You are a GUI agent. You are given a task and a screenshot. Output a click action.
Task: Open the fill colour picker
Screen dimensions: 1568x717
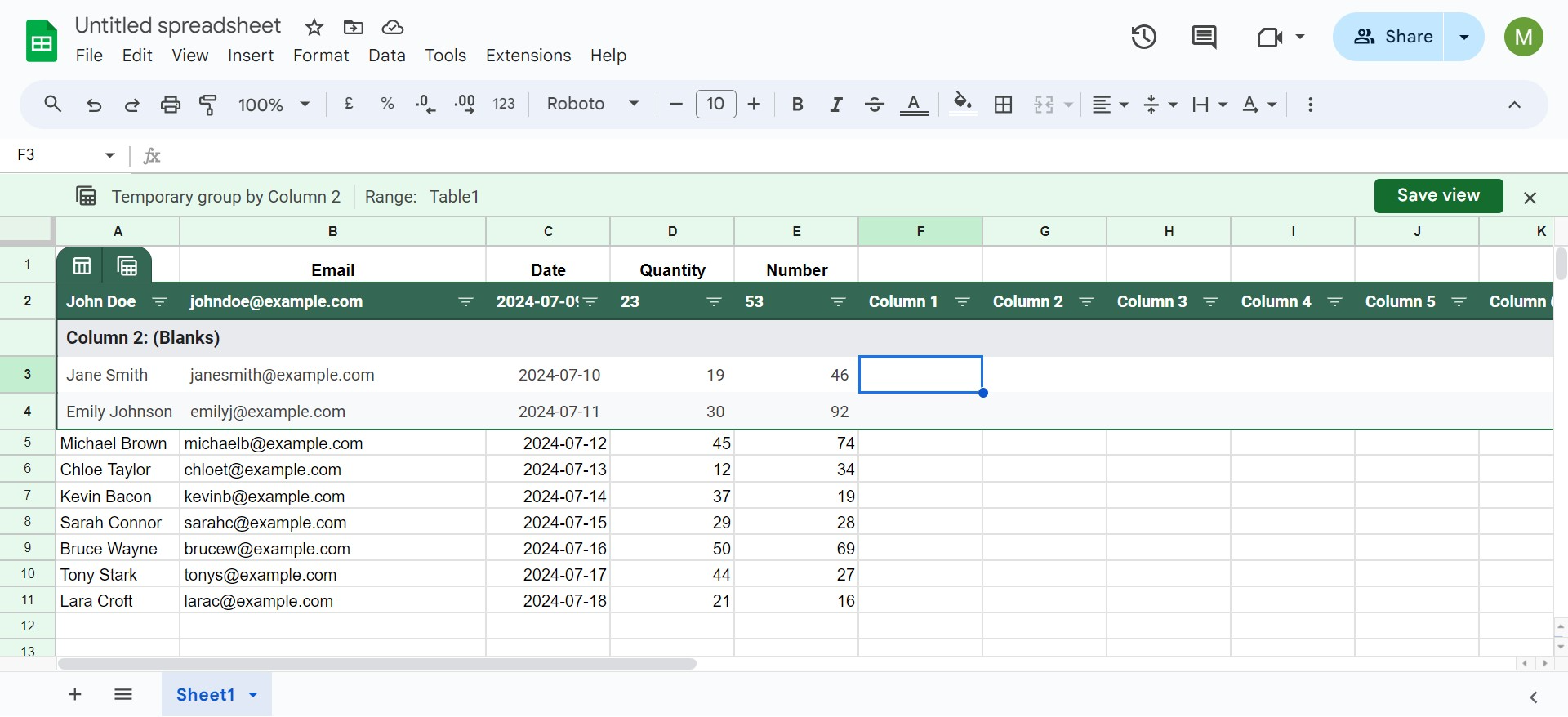click(x=963, y=105)
